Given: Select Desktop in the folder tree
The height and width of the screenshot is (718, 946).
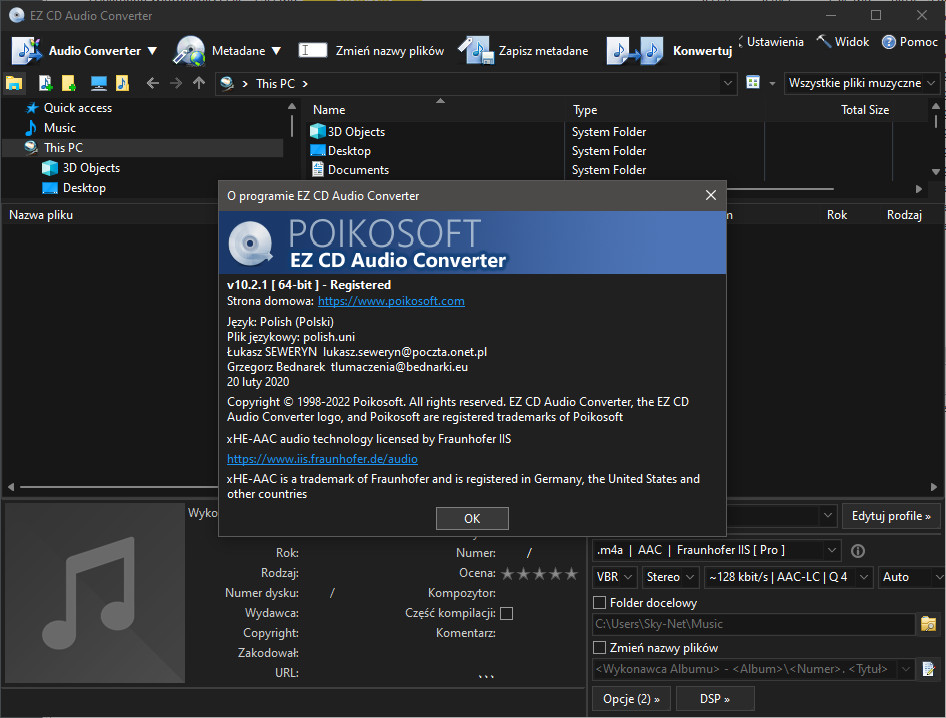Looking at the screenshot, I should pyautogui.click(x=84, y=188).
